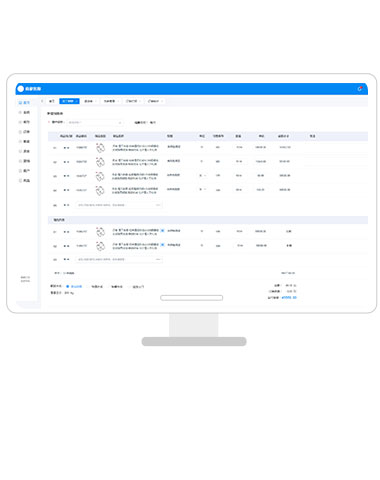Open the customer name dropdown
Image resolution: width=380 pixels, height=480 pixels.
pyautogui.click(x=95, y=123)
